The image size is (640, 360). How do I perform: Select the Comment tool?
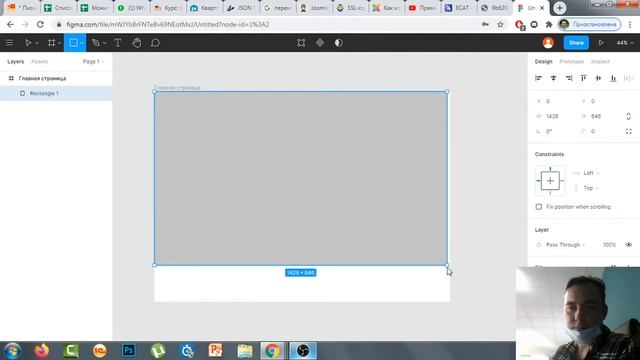point(155,43)
